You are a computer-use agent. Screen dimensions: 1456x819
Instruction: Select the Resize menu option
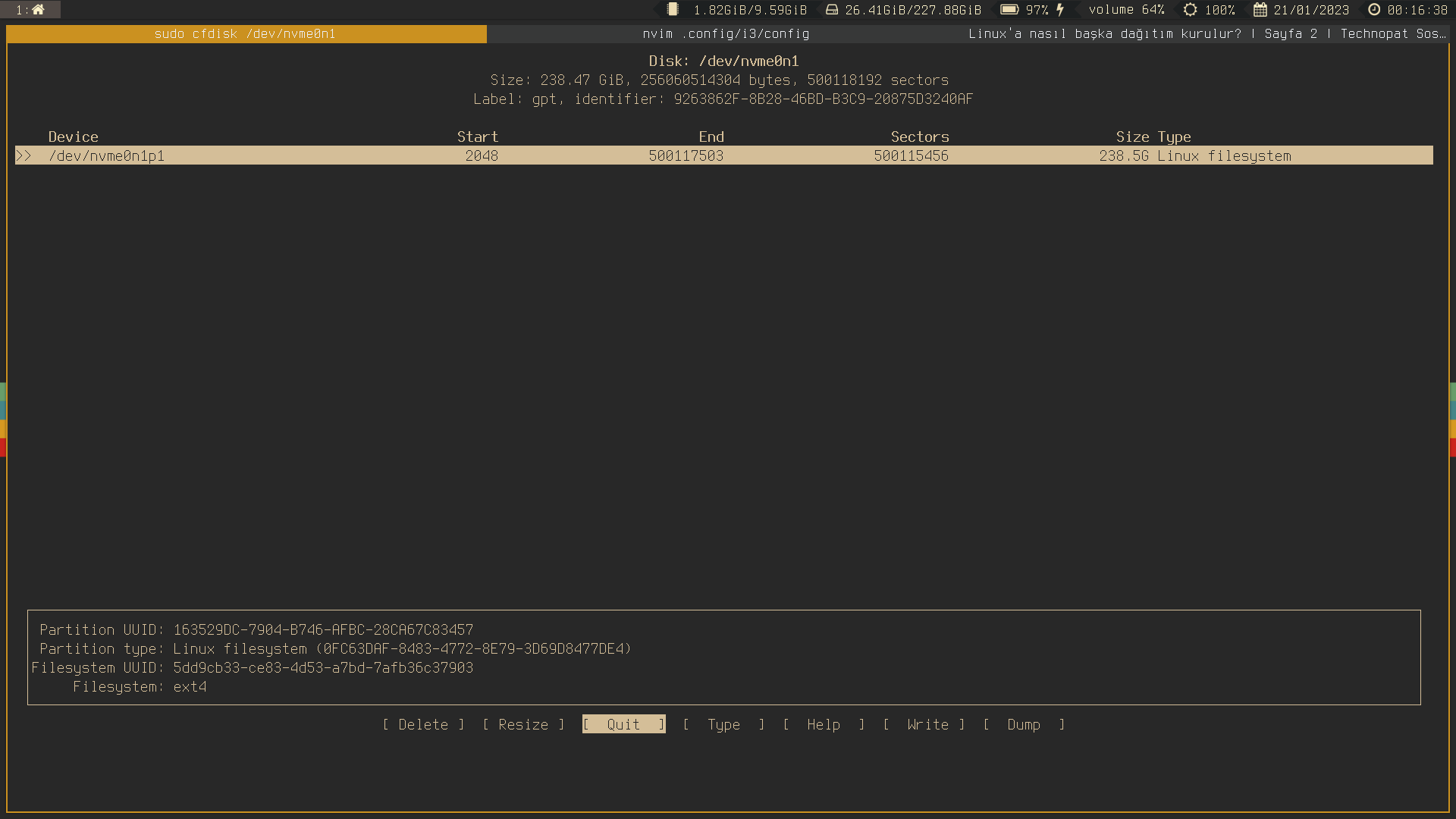[523, 725]
